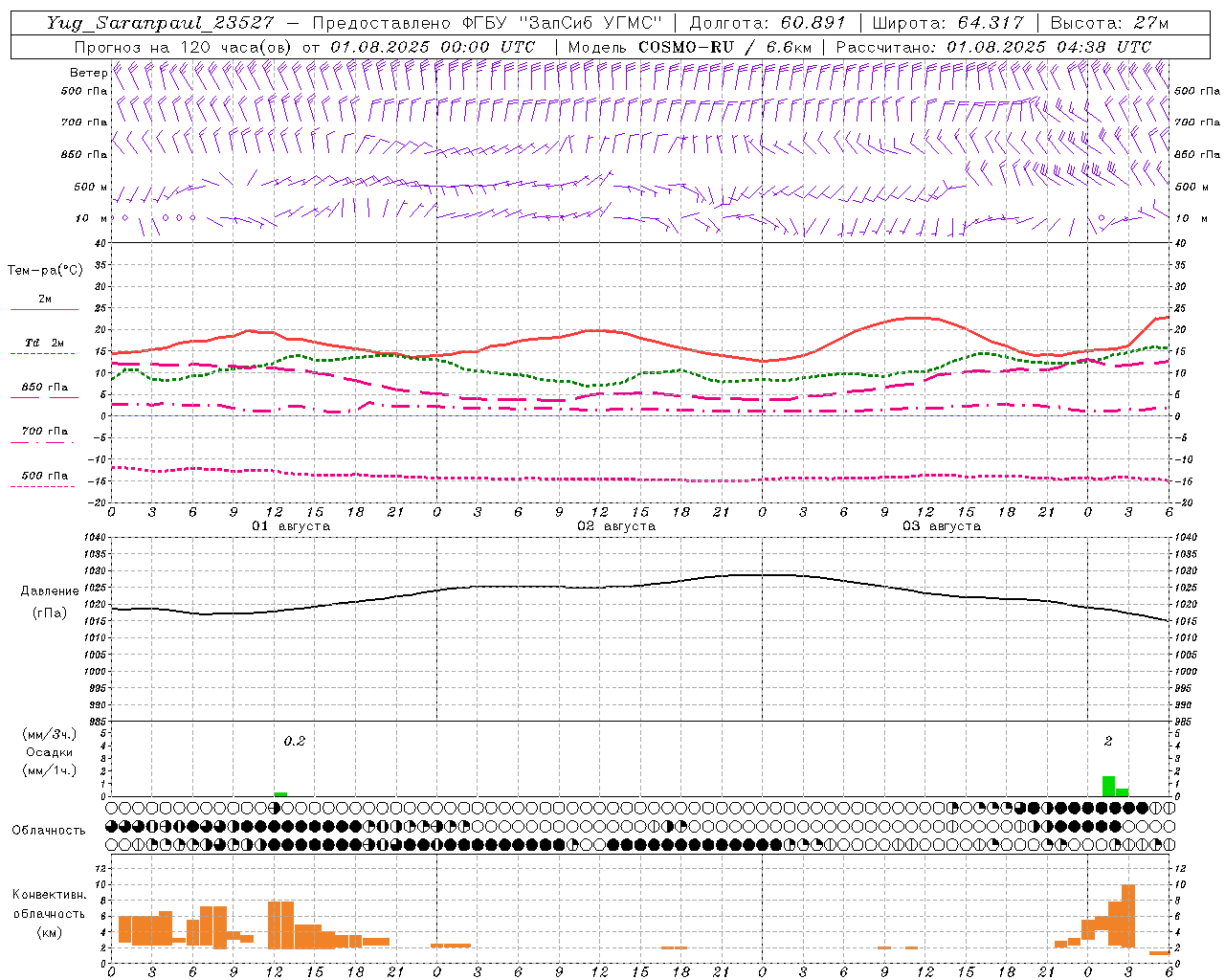
Task: Click the '01 августа' date label
Action: coord(291,526)
